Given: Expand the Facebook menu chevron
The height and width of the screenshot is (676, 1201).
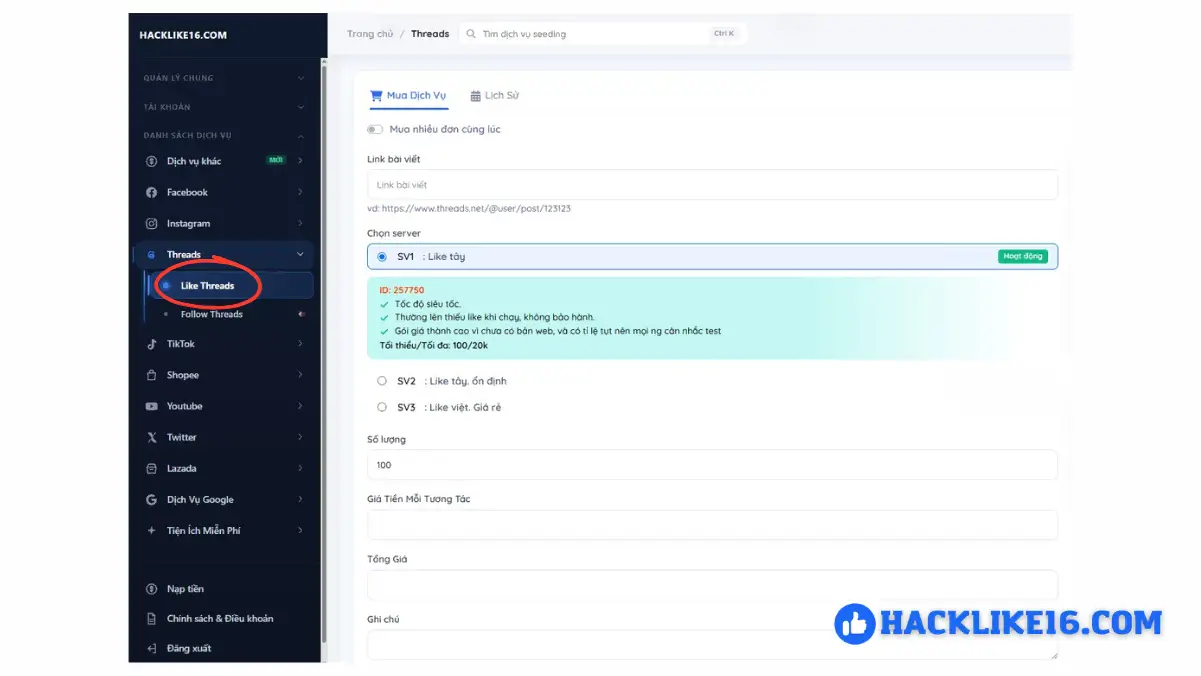Looking at the screenshot, I should (x=300, y=192).
